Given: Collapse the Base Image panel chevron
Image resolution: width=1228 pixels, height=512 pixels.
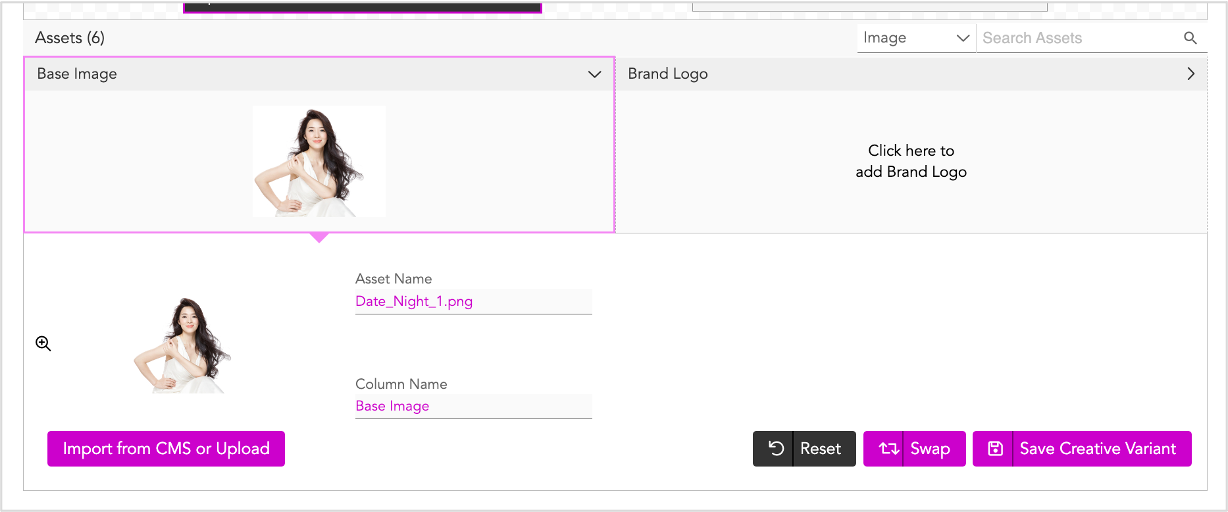Looking at the screenshot, I should pos(595,74).
